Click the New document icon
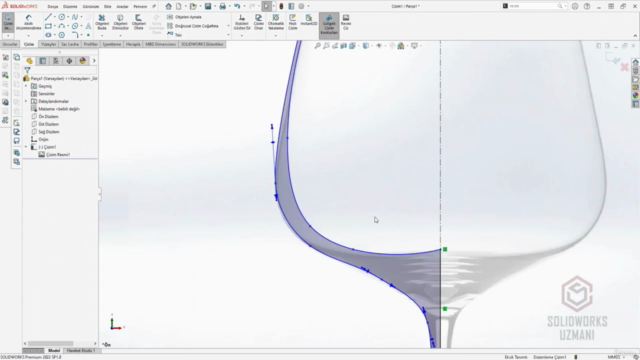This screenshot has height=360, width=640. pos(179,6)
